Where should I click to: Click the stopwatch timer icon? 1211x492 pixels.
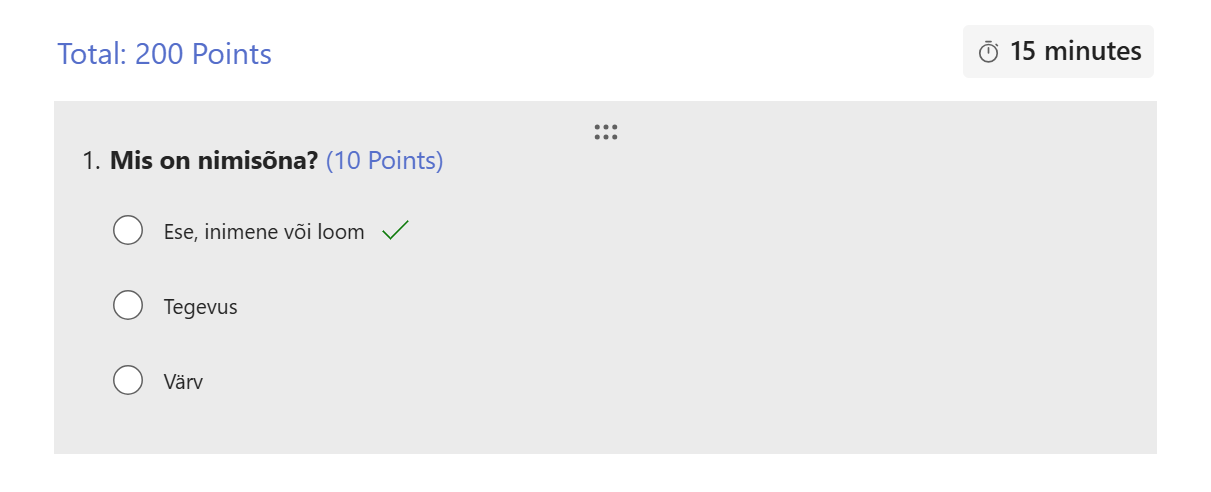988,52
